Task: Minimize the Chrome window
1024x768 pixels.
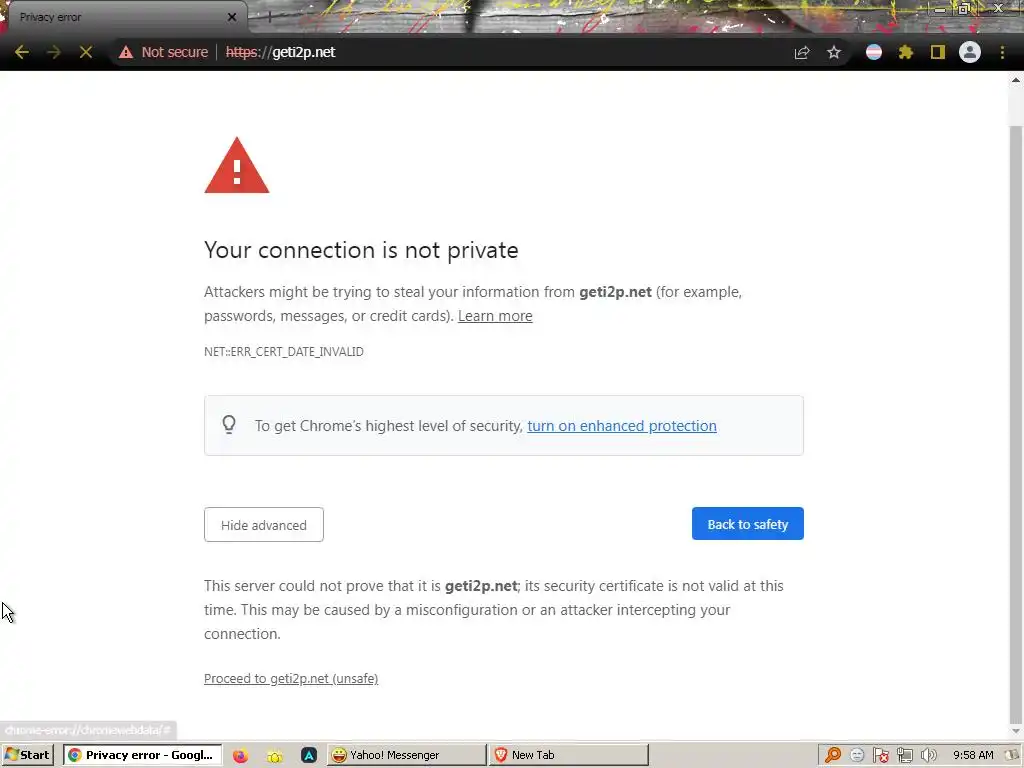Action: (x=939, y=9)
